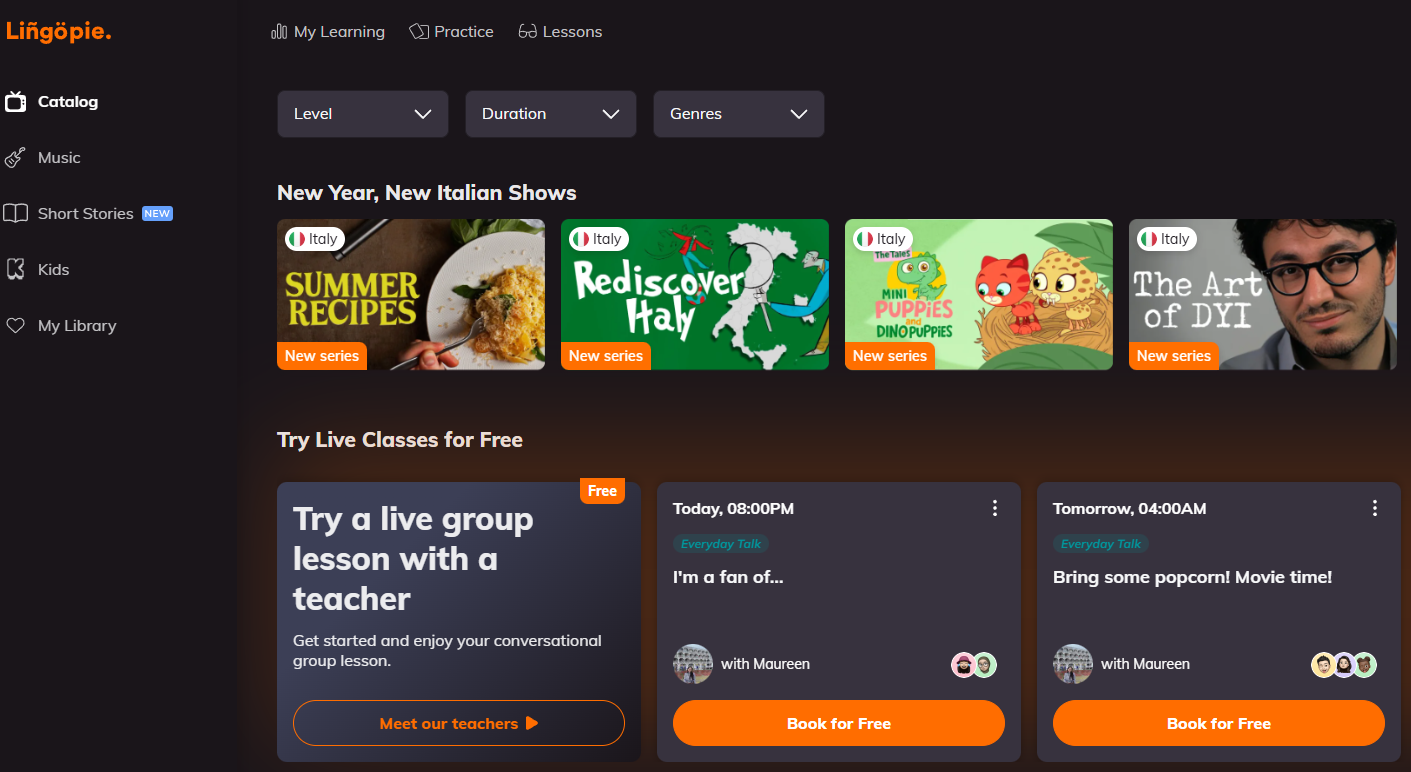The height and width of the screenshot is (772, 1411).
Task: Click the Lessons glasses icon
Action: coord(528,32)
